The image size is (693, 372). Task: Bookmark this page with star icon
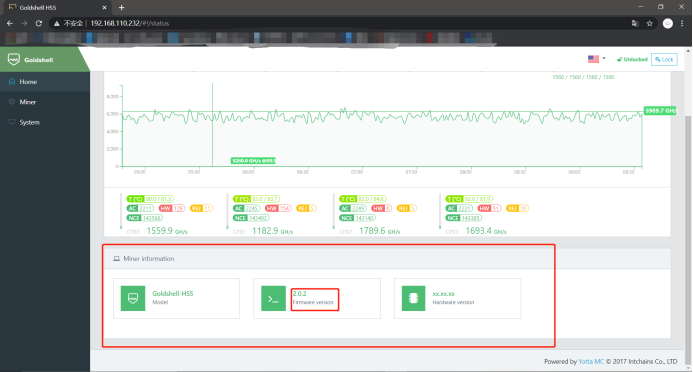coord(650,23)
